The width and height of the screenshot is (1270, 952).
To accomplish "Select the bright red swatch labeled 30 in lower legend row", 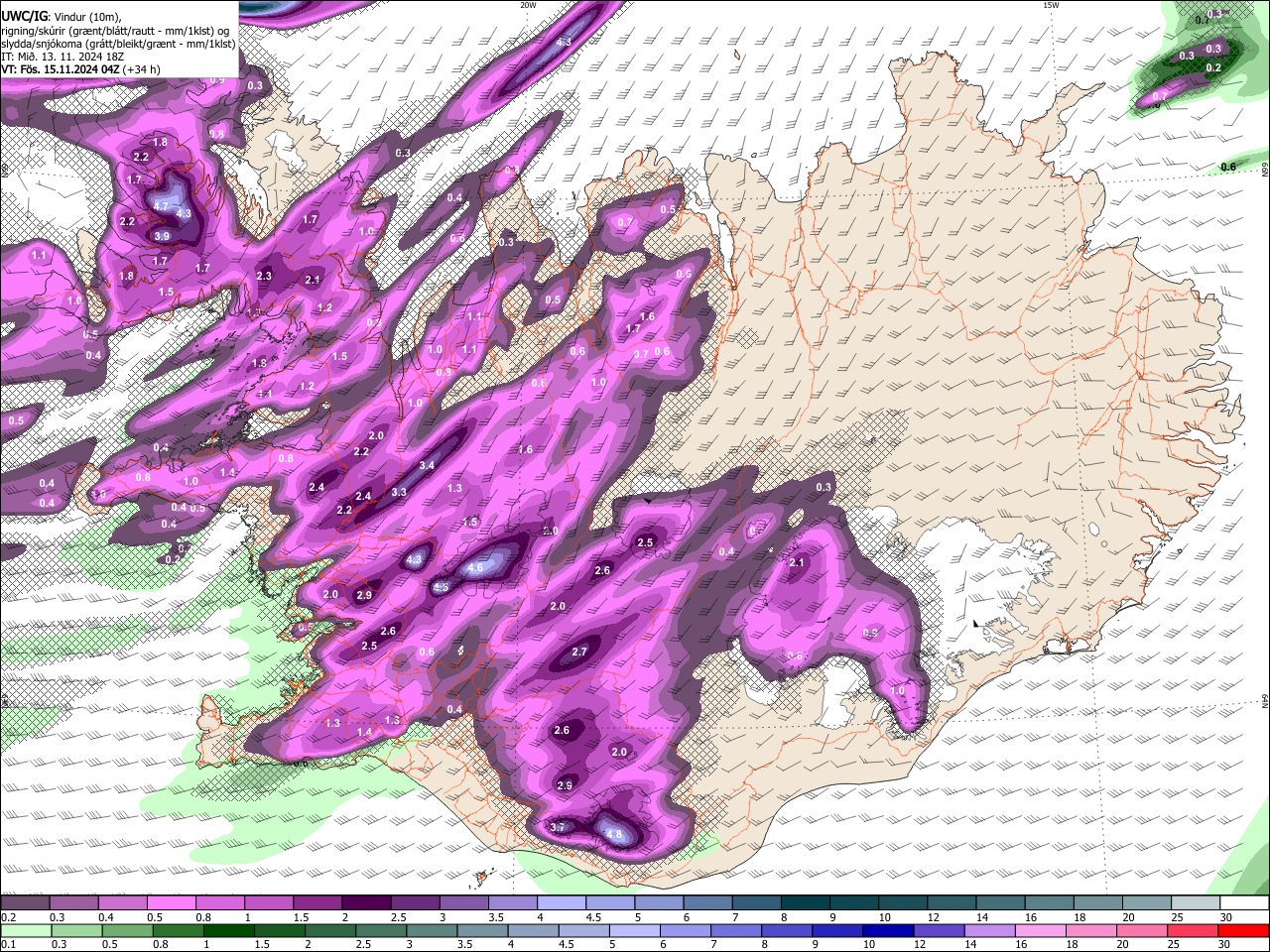I will coord(1243,930).
